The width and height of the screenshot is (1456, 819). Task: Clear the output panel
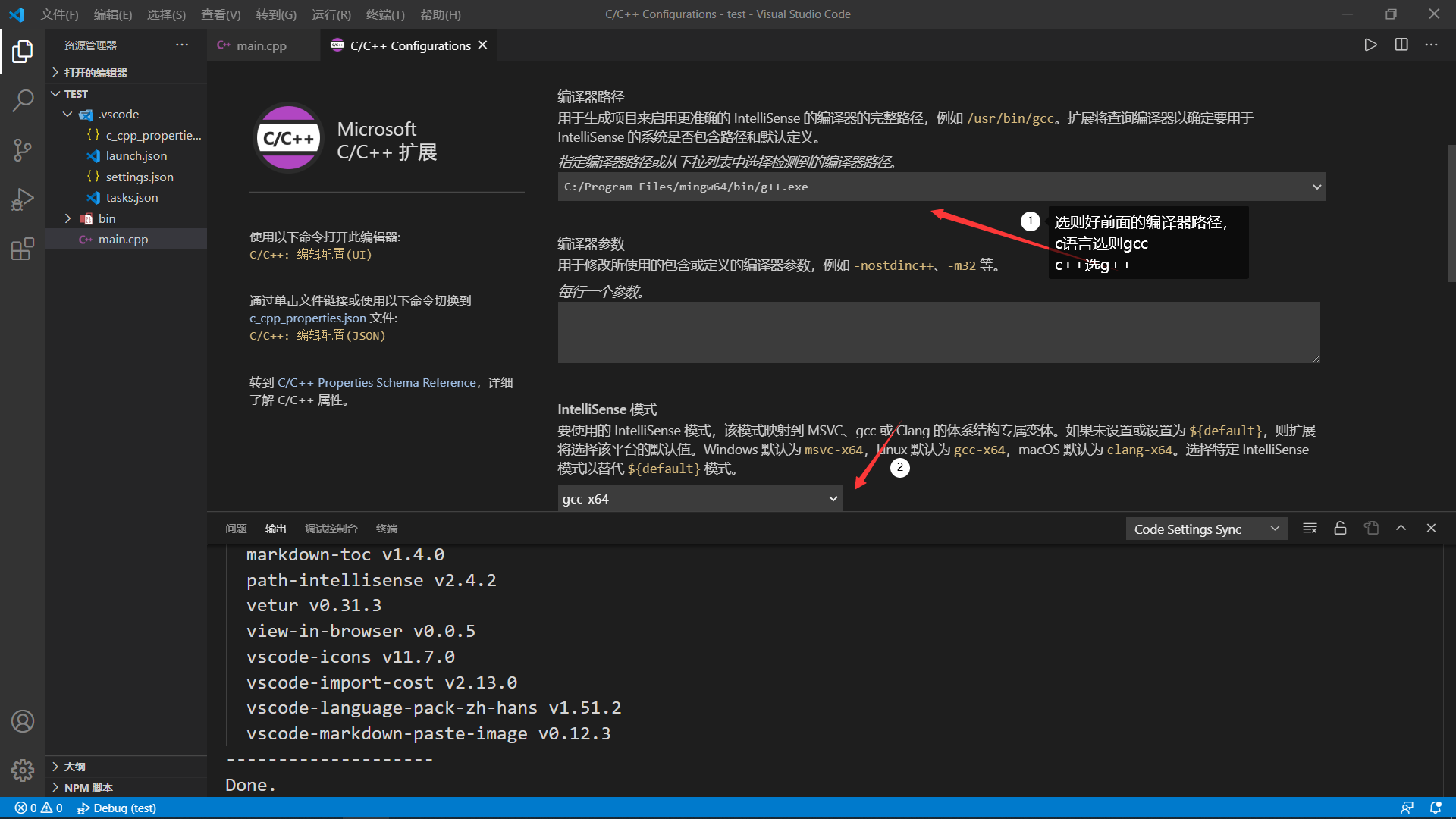click(1310, 528)
